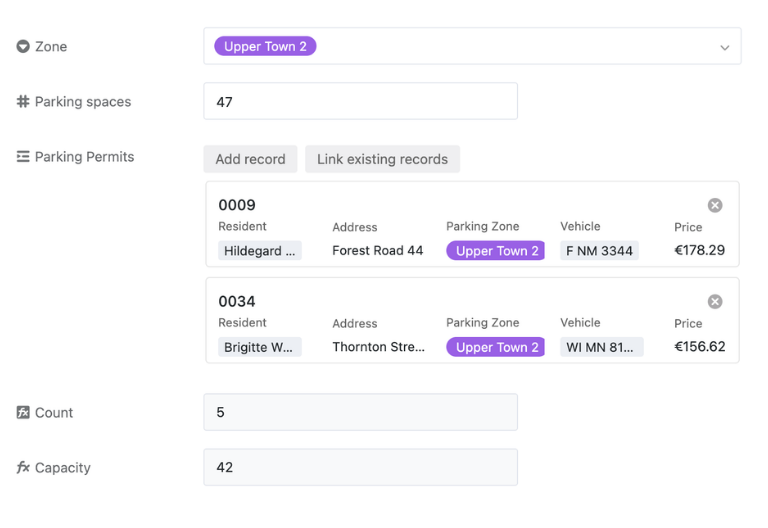Click the Parking Permits linked-record icon

point(23,157)
